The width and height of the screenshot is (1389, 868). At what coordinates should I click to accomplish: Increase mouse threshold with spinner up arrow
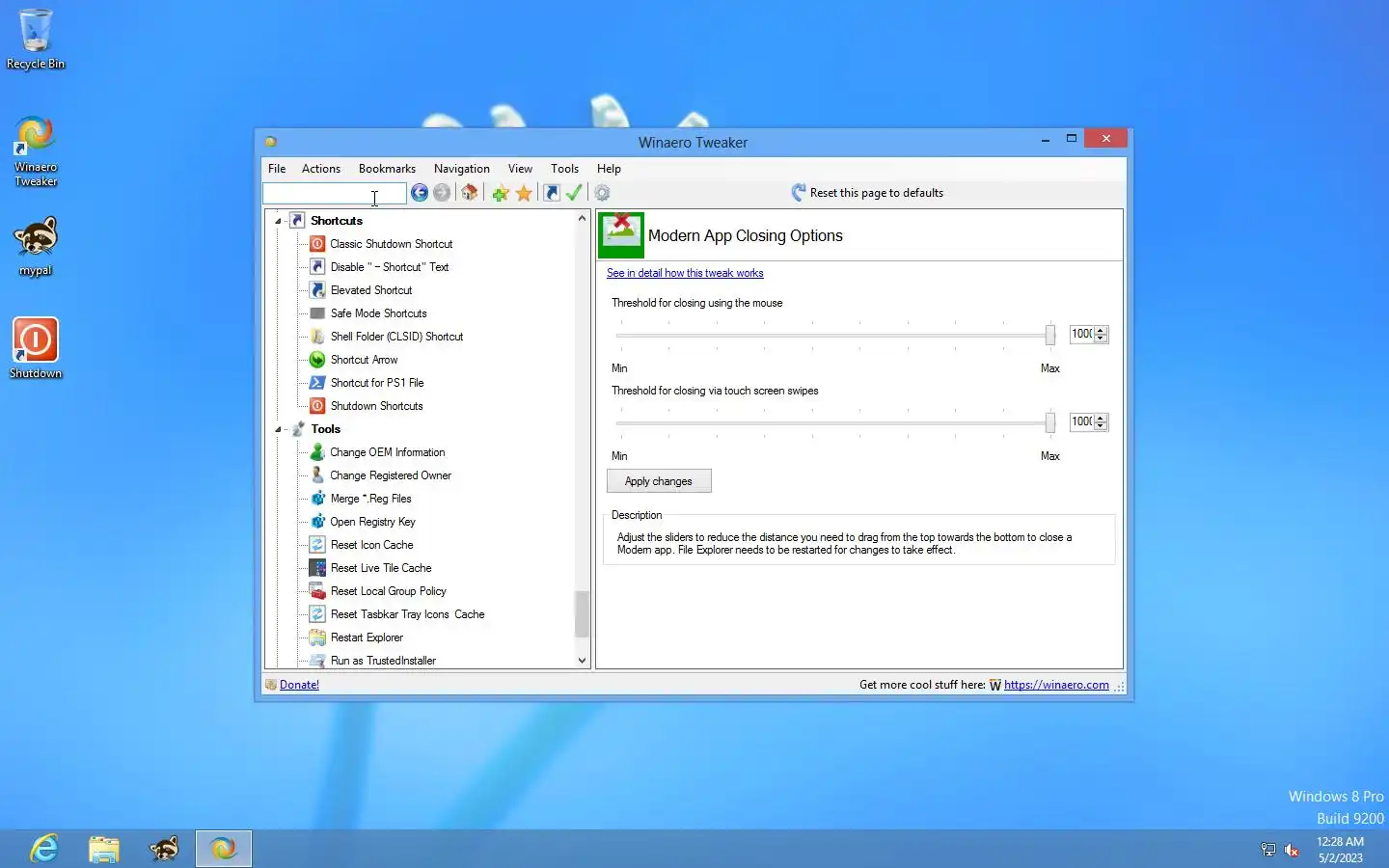(x=1101, y=330)
